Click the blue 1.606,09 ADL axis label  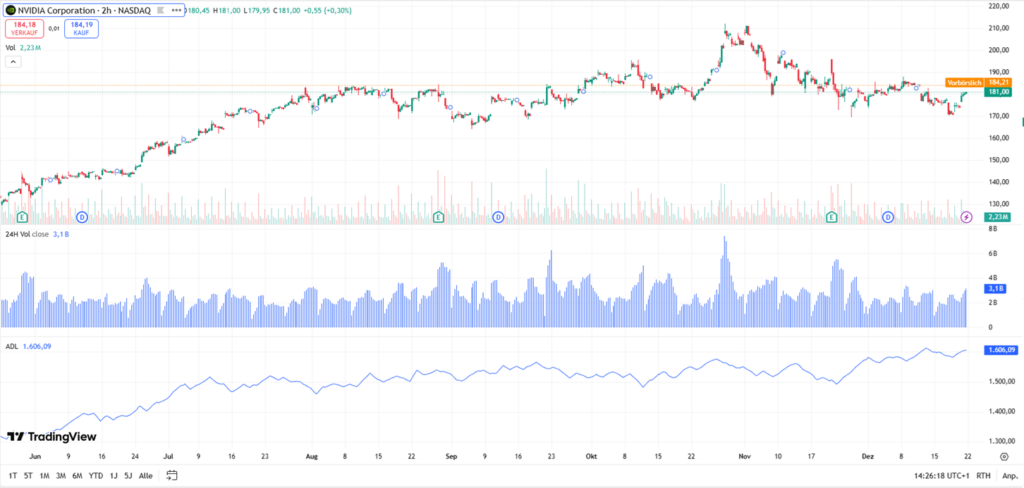pos(1000,350)
